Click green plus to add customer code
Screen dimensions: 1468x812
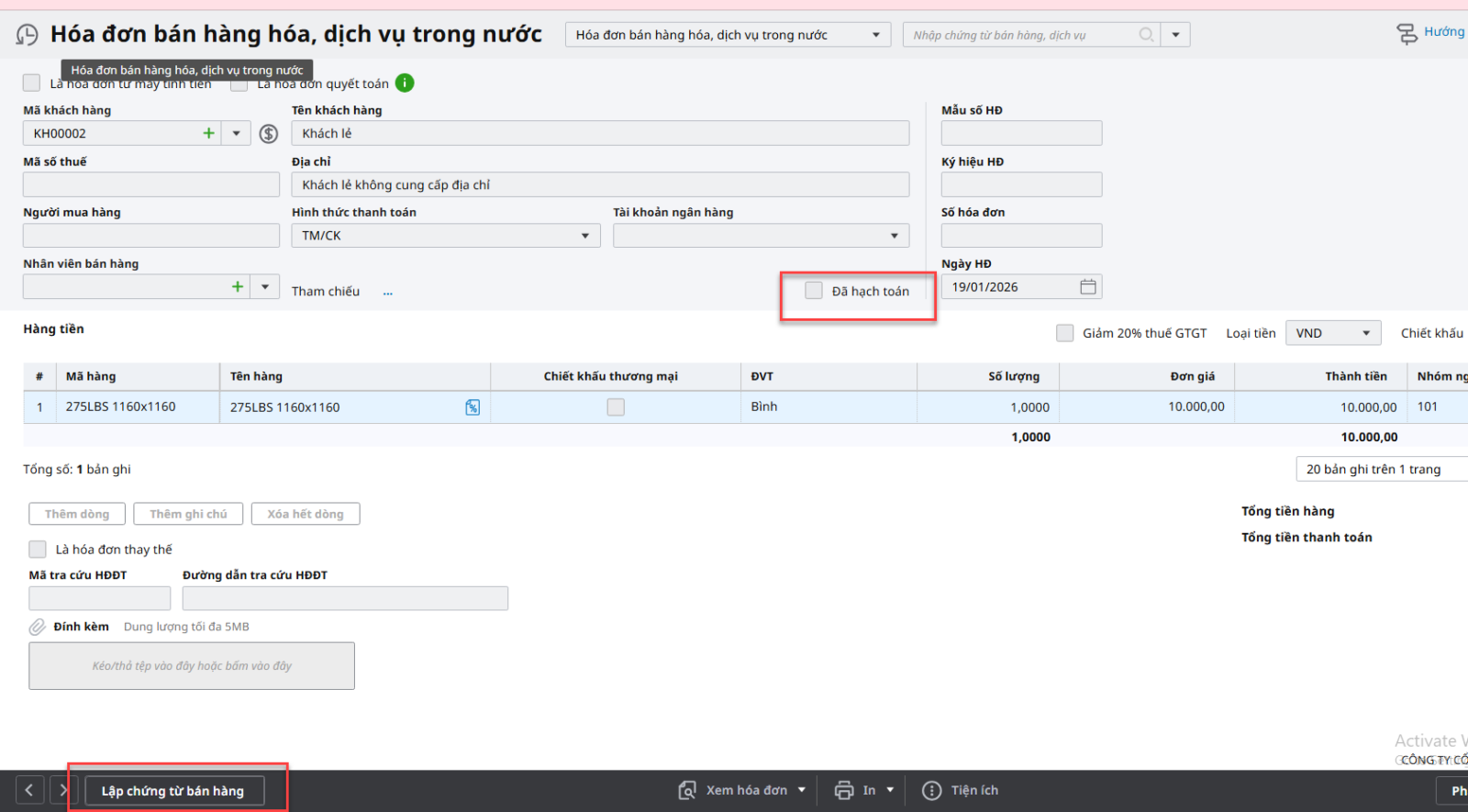coord(209,133)
